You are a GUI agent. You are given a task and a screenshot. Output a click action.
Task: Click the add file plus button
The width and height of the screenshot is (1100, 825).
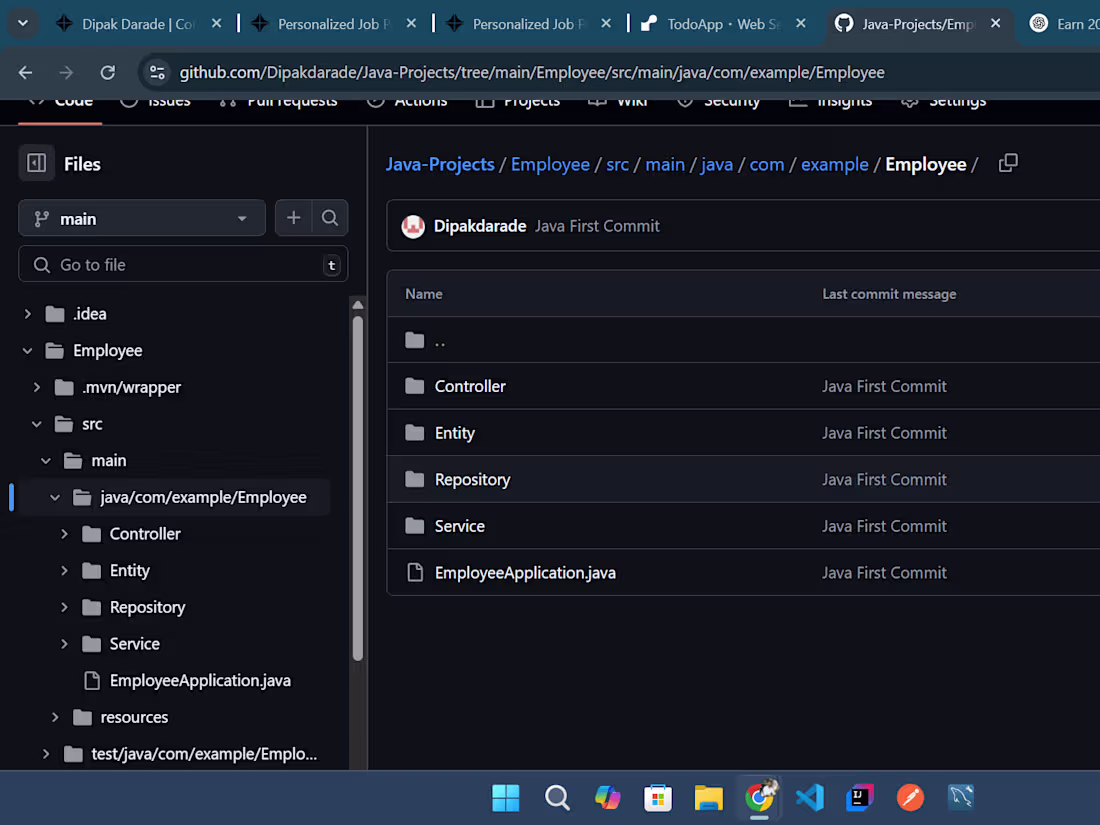click(293, 218)
